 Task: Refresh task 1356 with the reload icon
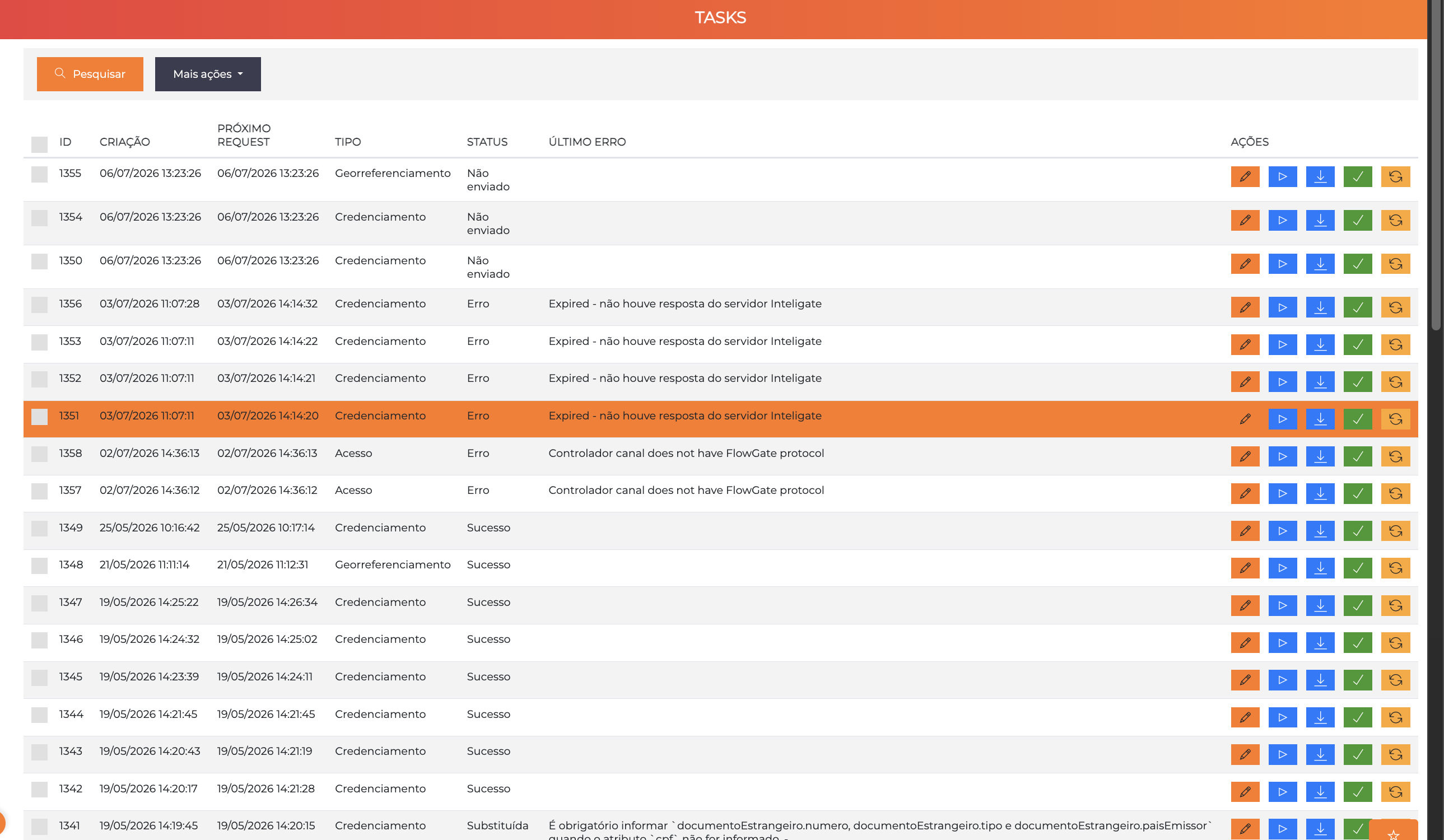pyautogui.click(x=1395, y=307)
